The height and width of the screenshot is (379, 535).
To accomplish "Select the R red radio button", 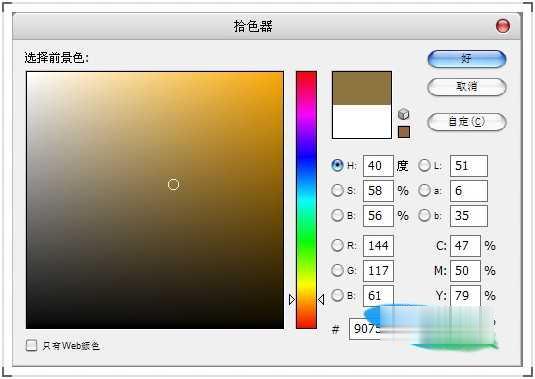I will tap(337, 245).
